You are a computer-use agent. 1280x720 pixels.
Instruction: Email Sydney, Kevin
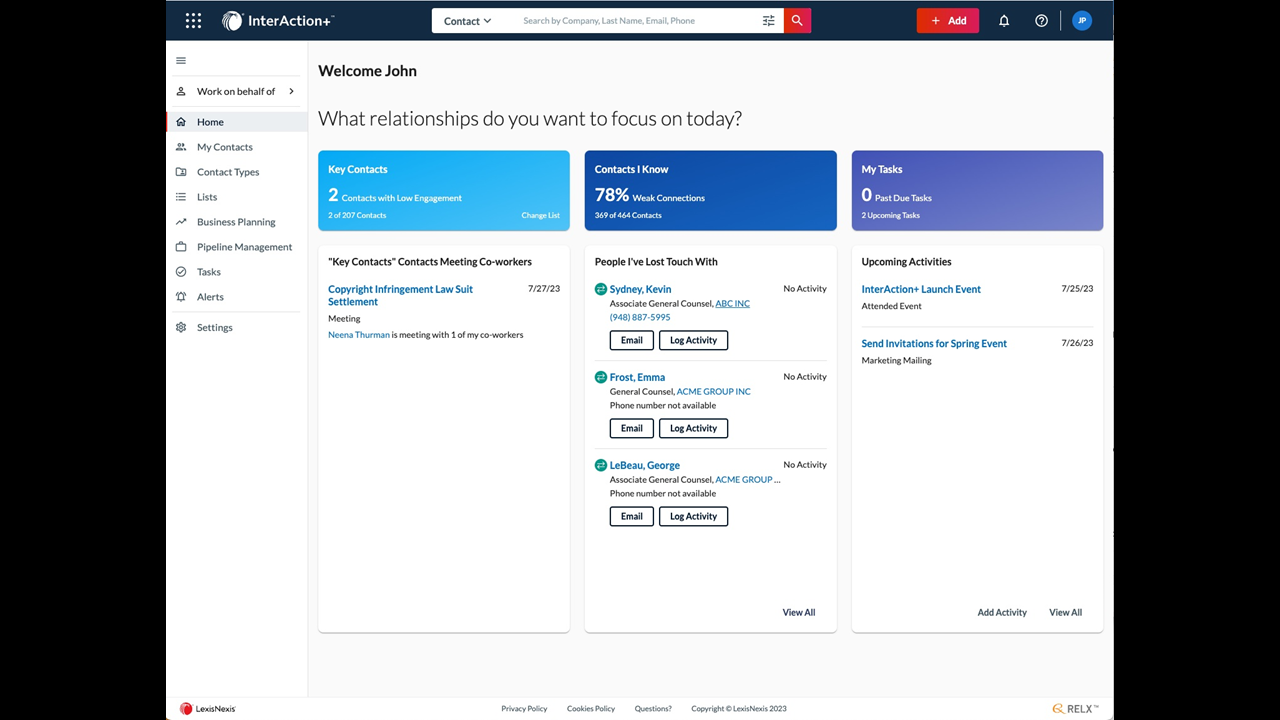[x=632, y=340]
